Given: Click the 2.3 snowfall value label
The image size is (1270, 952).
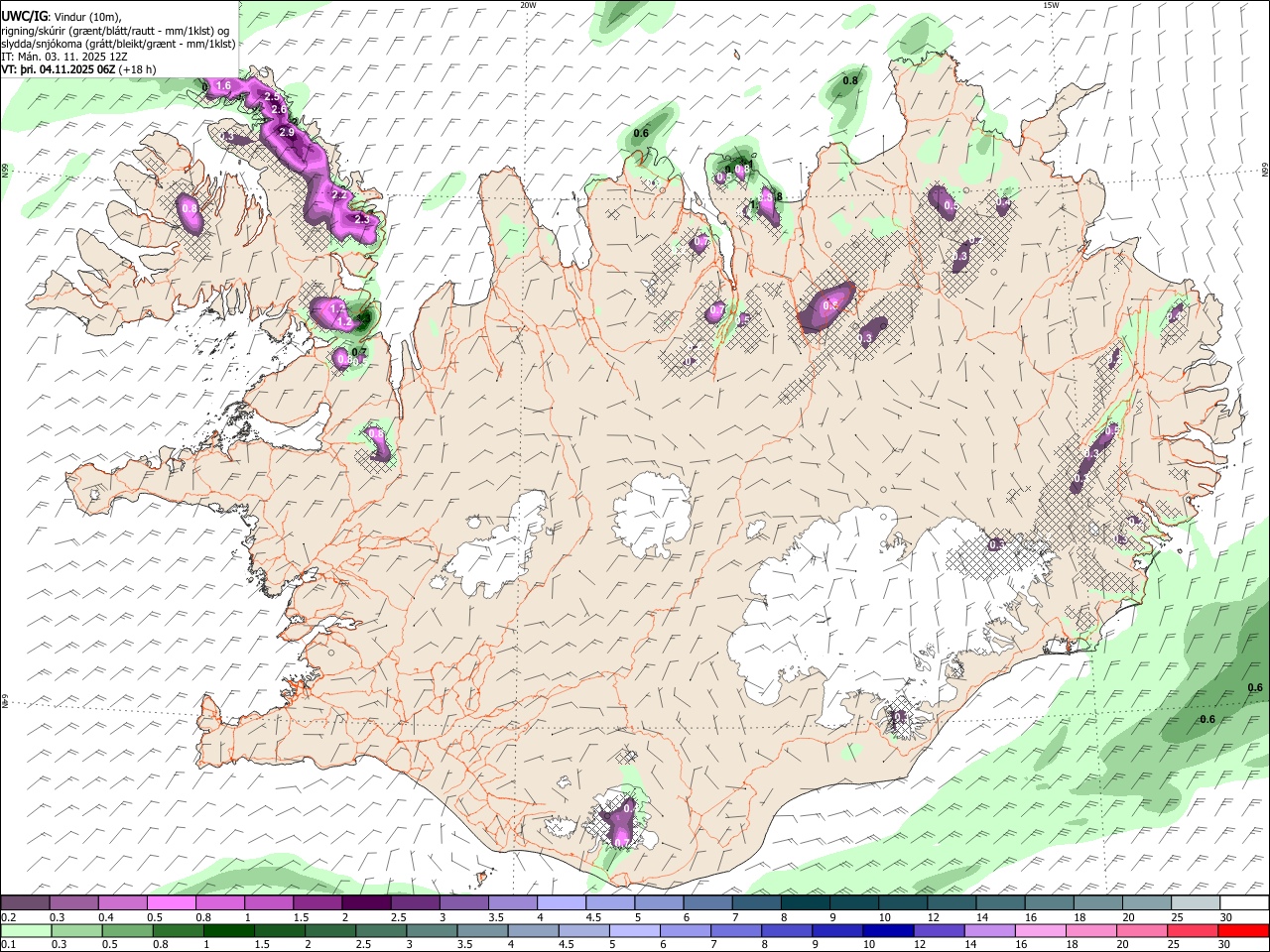Looking at the screenshot, I should click(x=363, y=219).
